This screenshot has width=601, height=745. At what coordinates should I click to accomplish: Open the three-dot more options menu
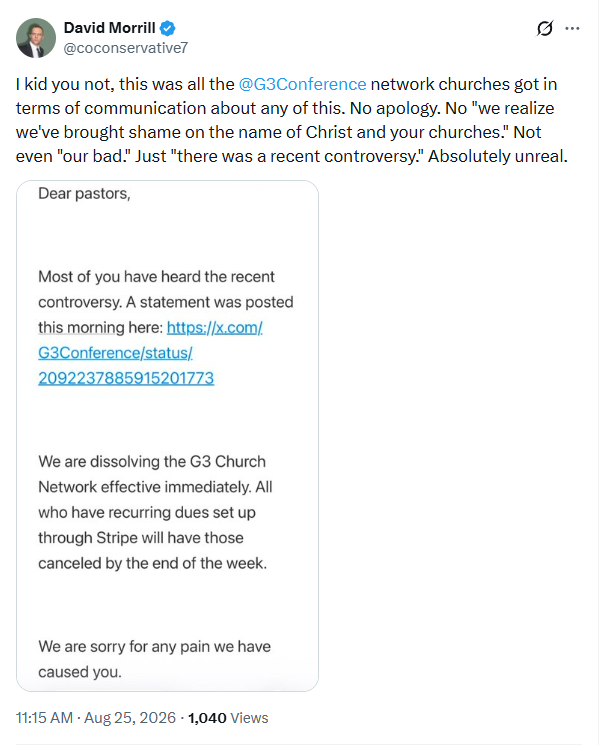pyautogui.click(x=572, y=29)
